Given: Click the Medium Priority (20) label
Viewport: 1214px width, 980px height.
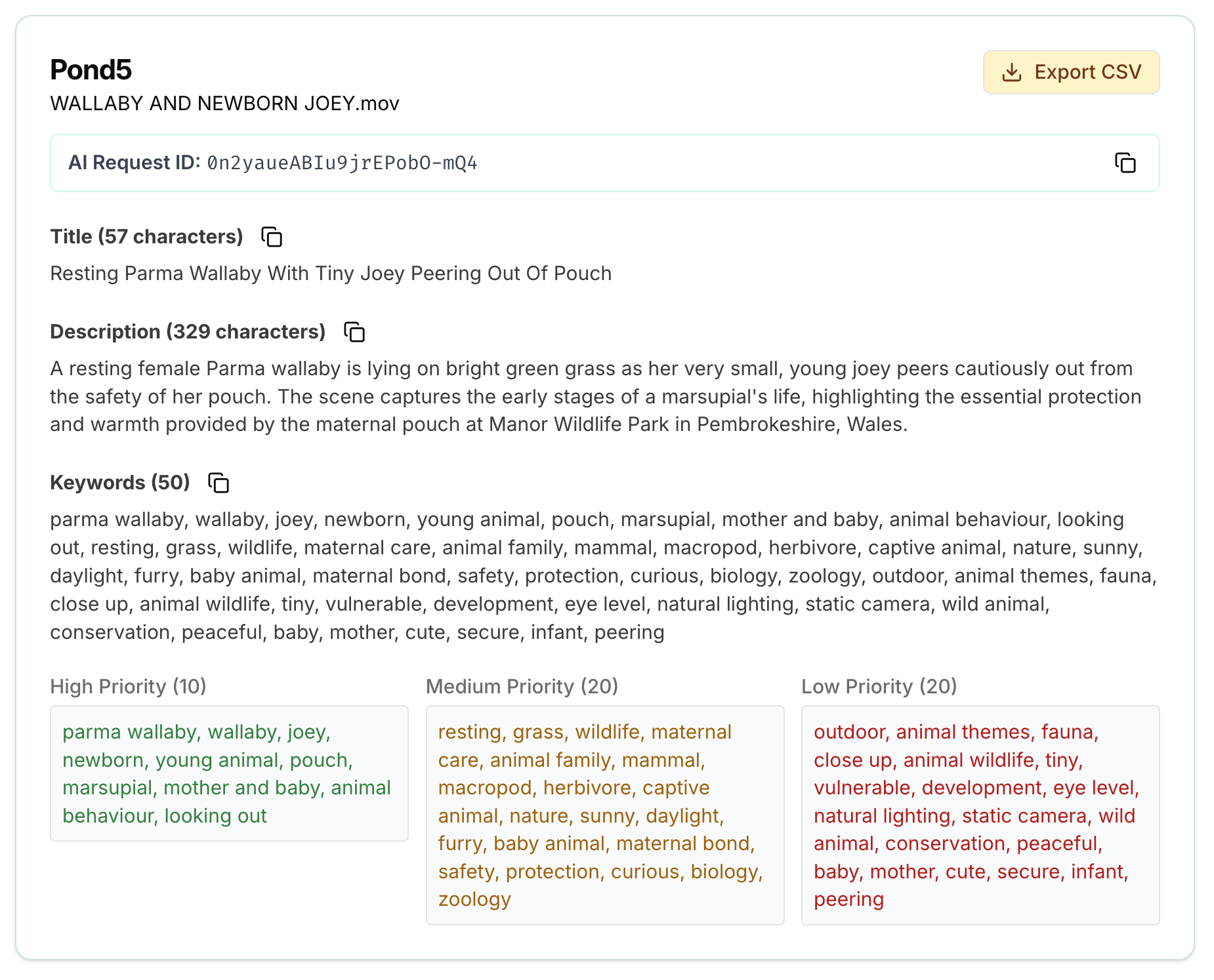Looking at the screenshot, I should click(x=522, y=687).
